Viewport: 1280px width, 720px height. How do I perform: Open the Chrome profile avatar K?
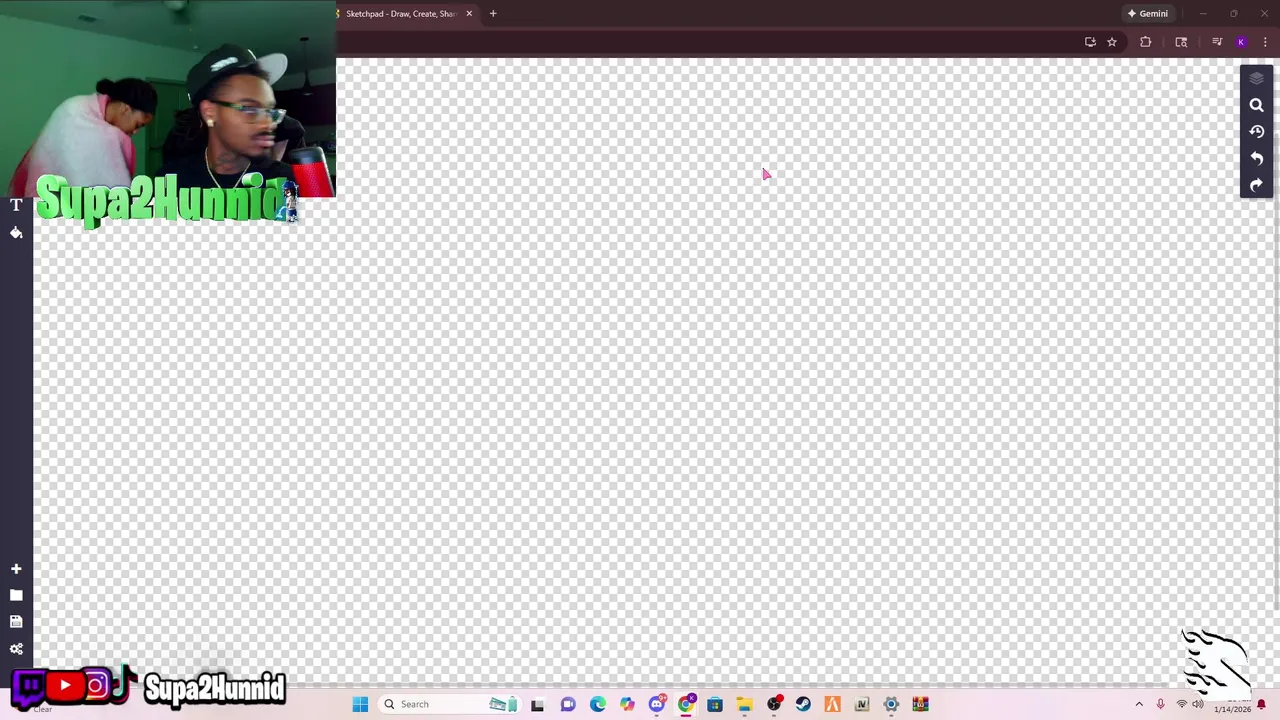(1241, 42)
